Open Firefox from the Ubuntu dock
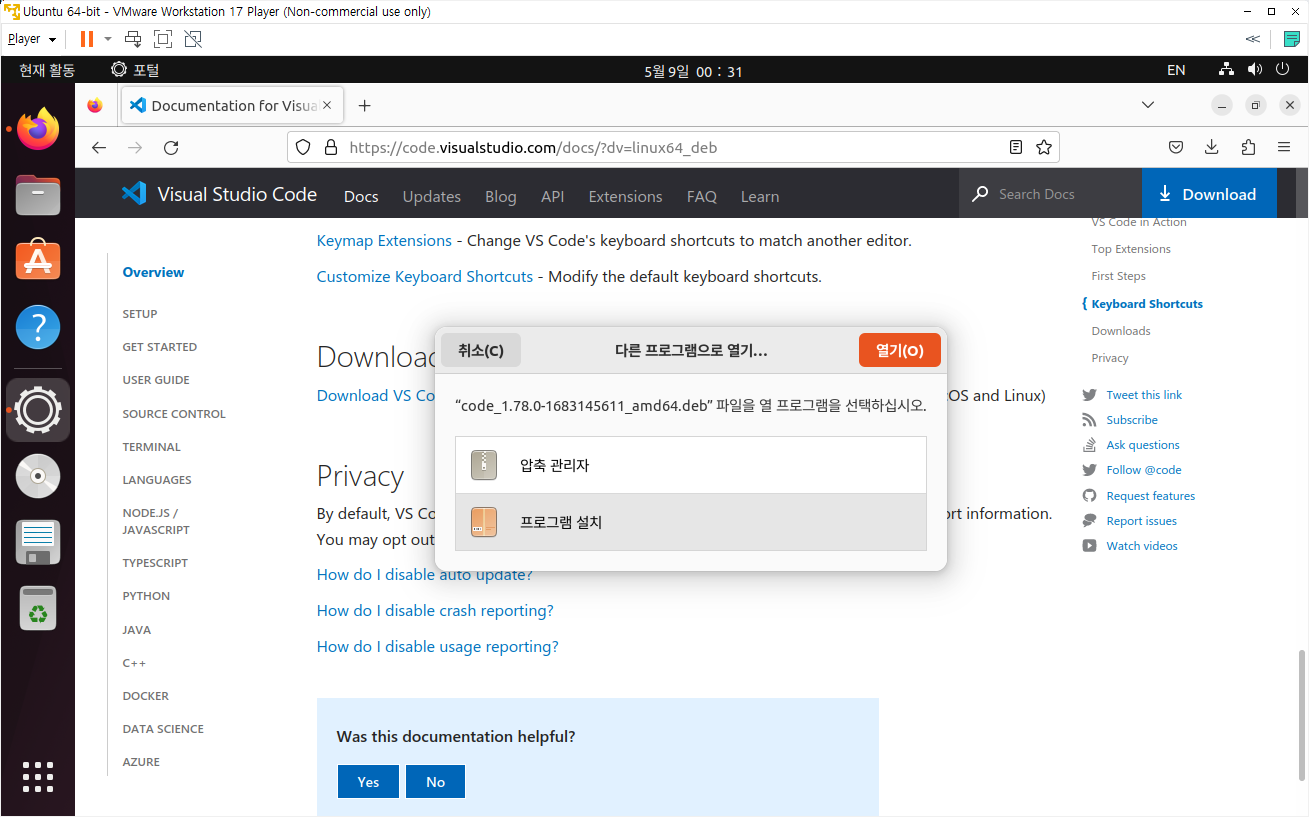1309x817 pixels. [38, 129]
